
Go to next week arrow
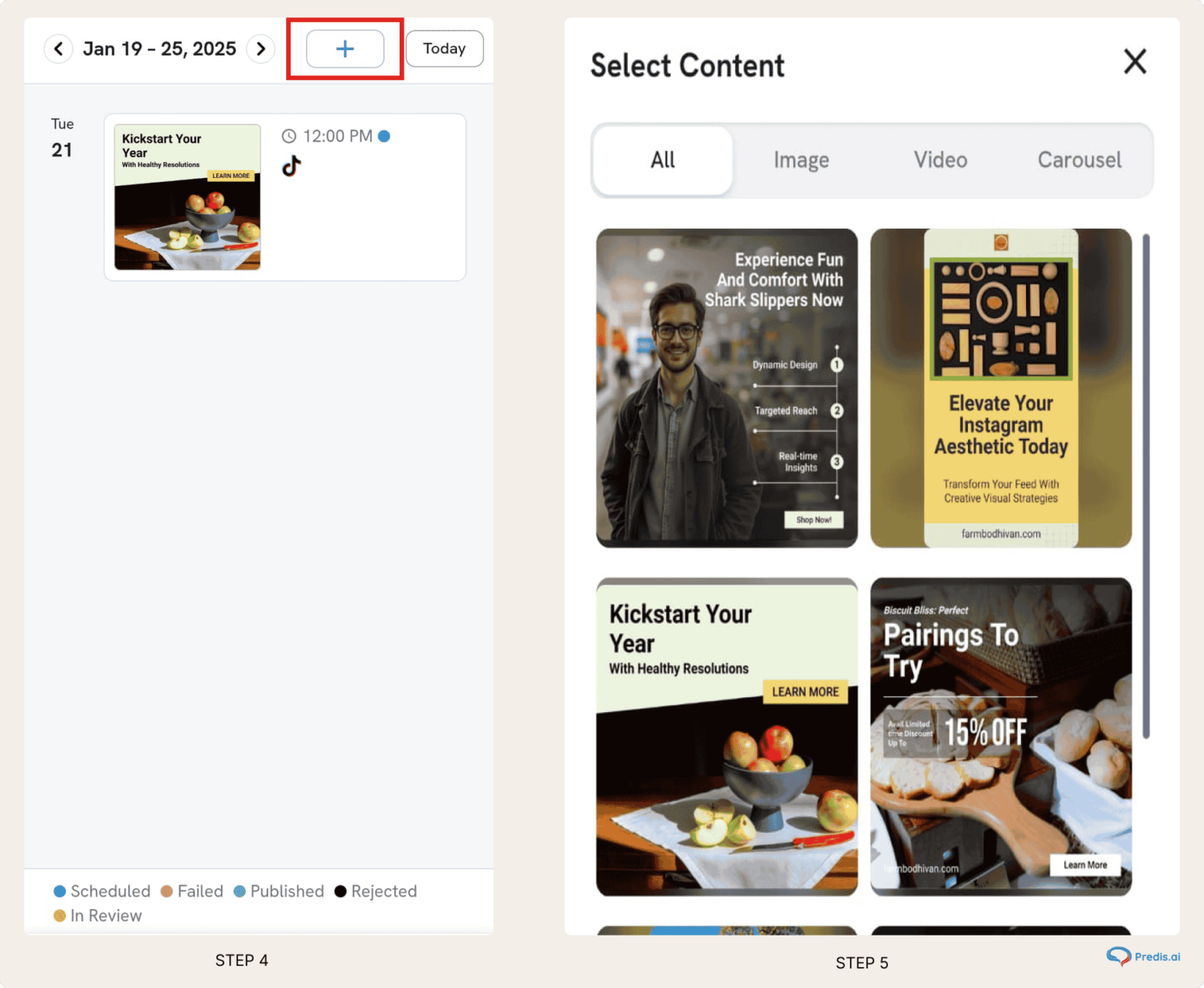pyautogui.click(x=261, y=49)
